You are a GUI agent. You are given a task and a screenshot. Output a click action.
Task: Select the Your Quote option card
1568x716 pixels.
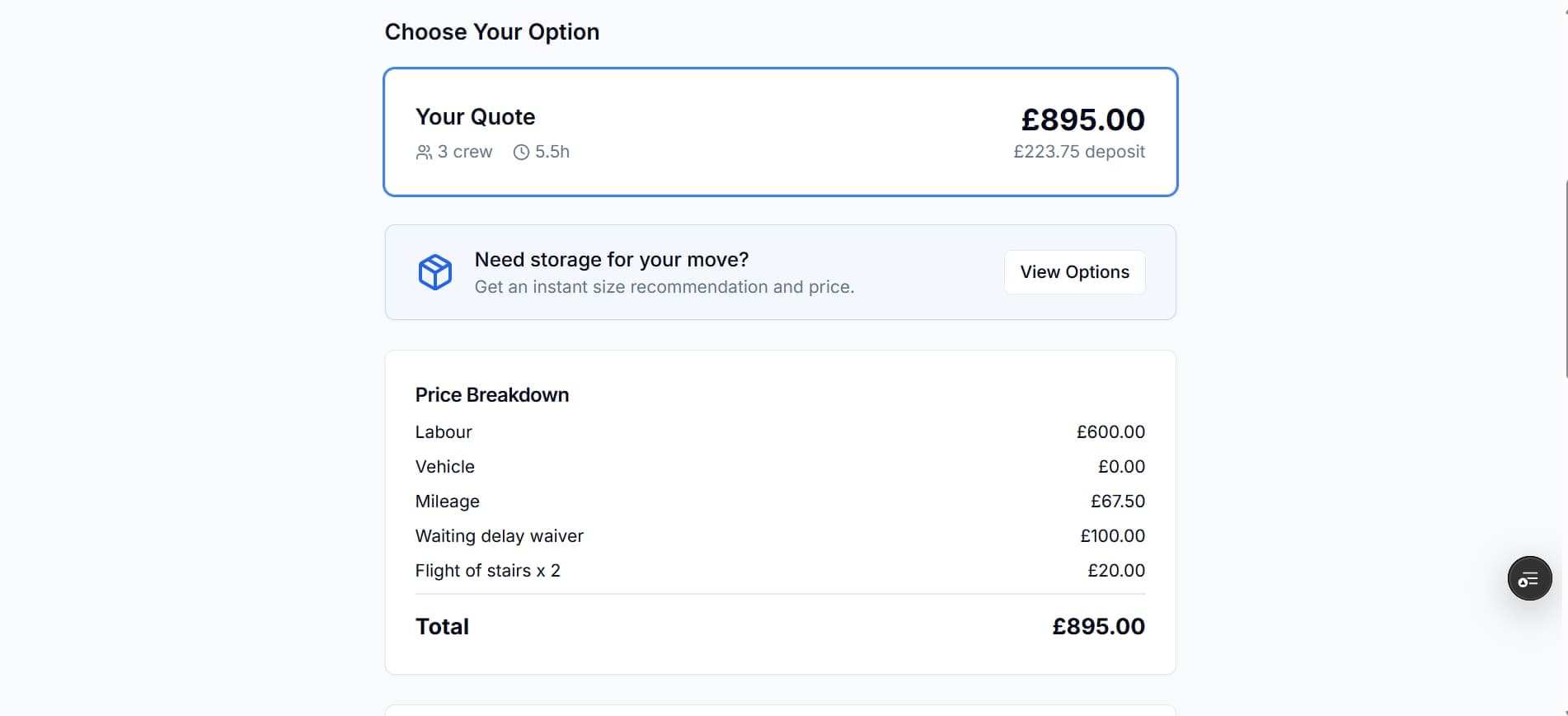click(779, 132)
